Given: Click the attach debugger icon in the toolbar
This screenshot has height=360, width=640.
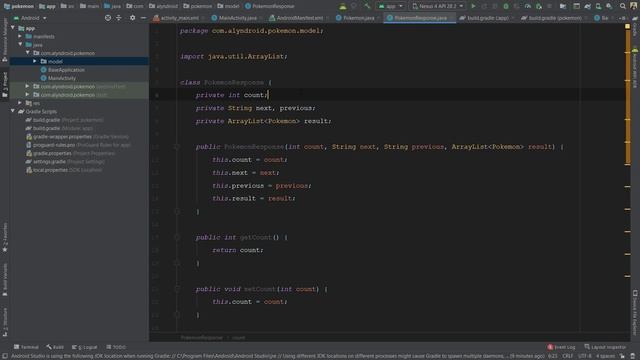Looking at the screenshot, I should coord(539,6).
